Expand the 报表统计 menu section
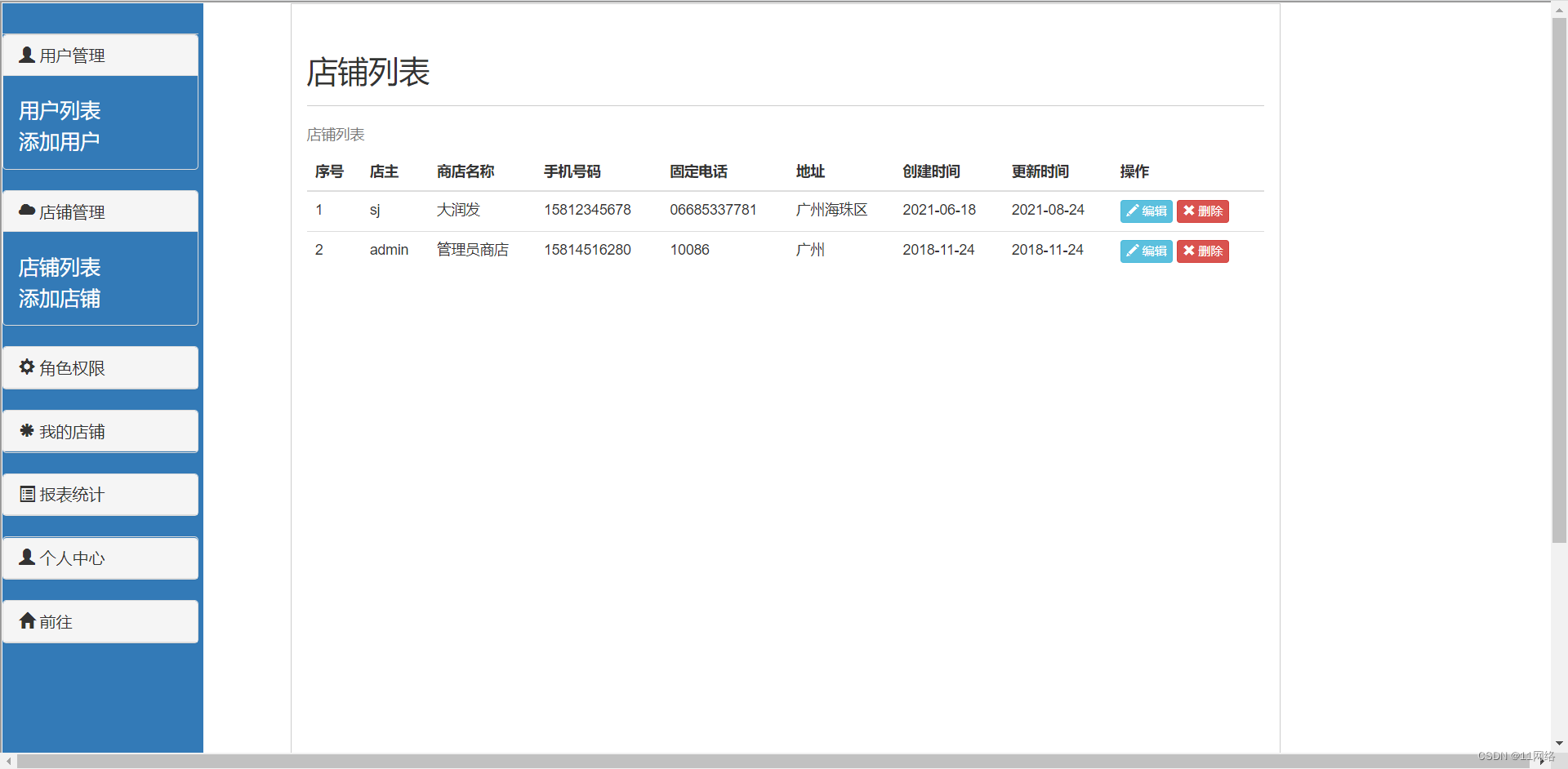Image resolution: width=1568 pixels, height=769 pixels. click(x=100, y=495)
